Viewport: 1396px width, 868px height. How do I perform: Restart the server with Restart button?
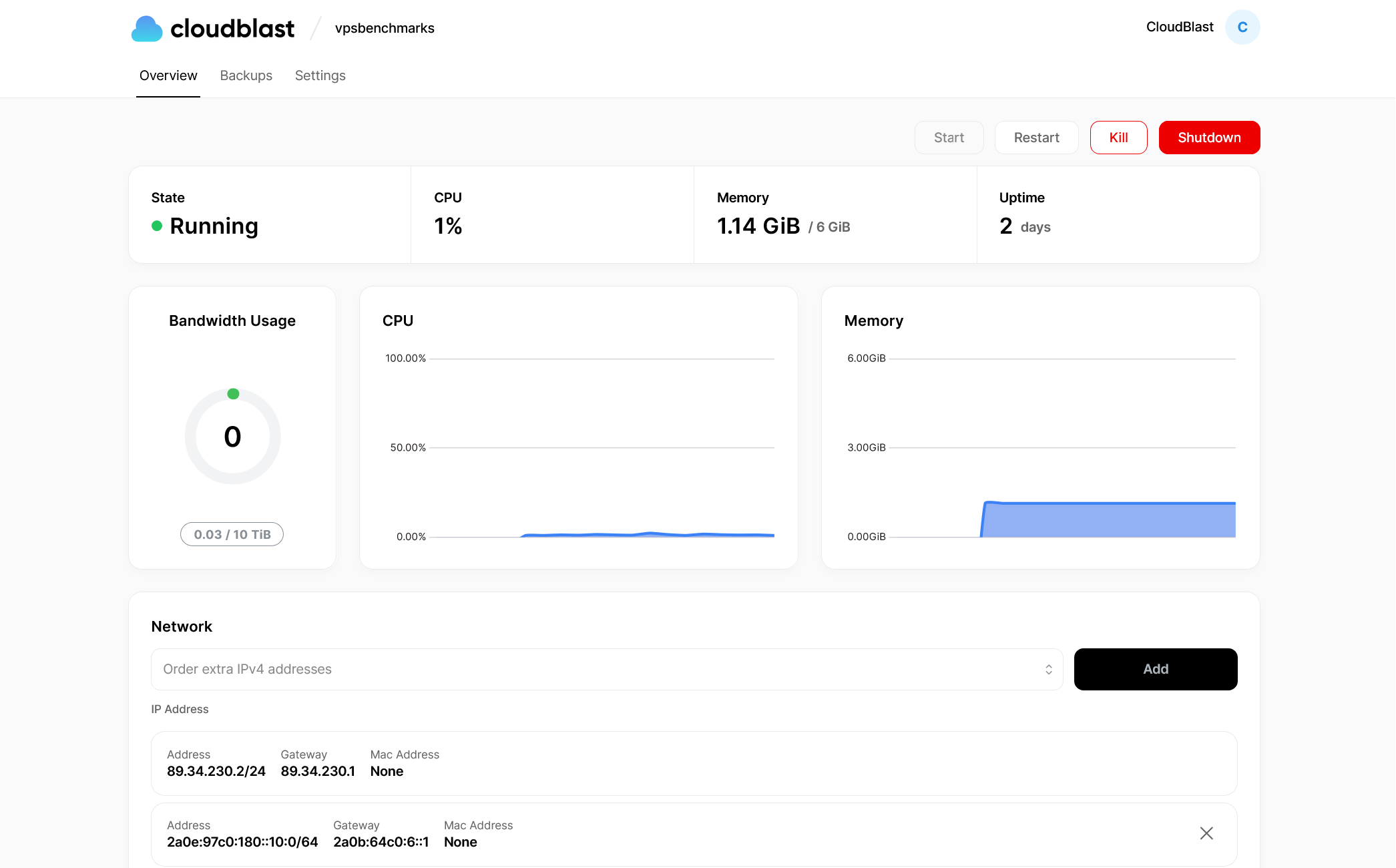(x=1036, y=138)
